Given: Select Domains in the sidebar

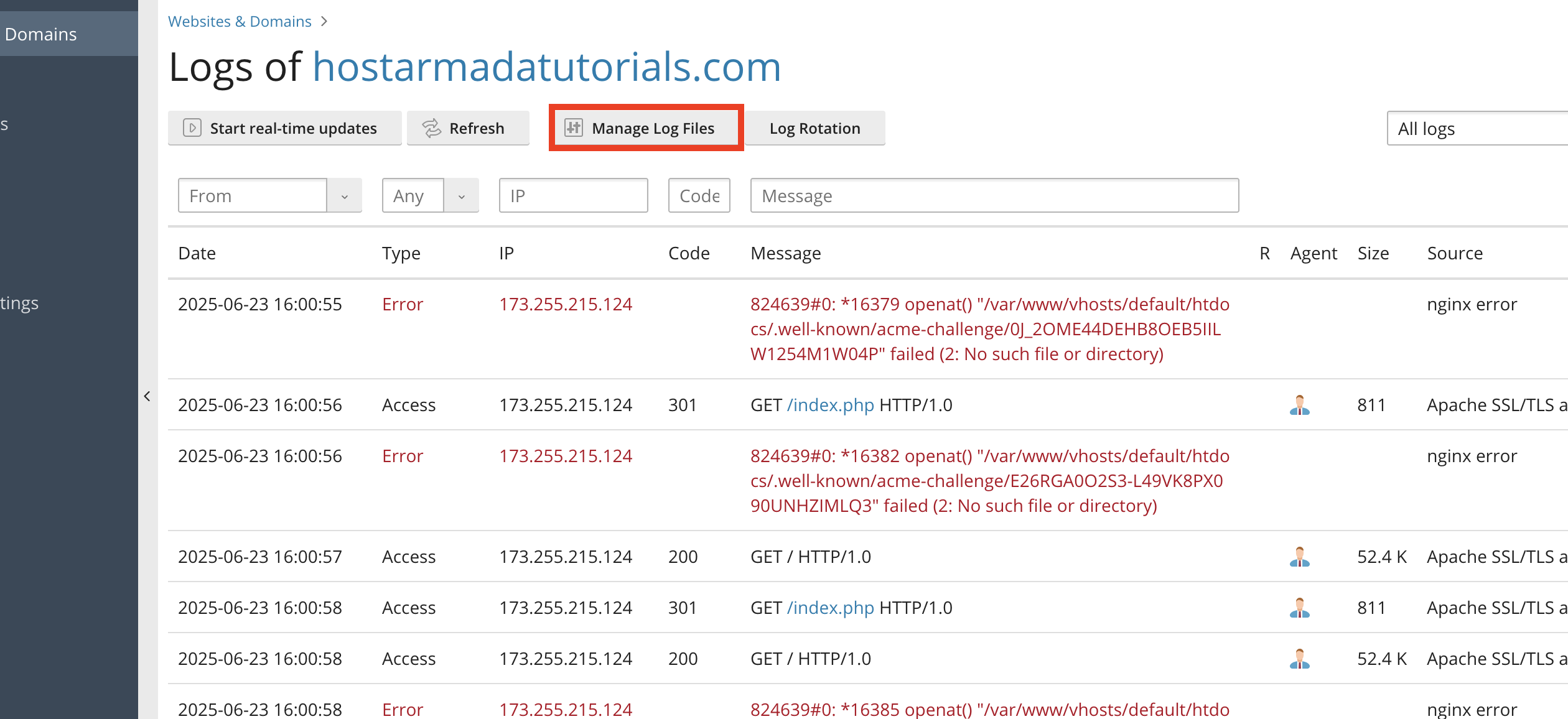Looking at the screenshot, I should (69, 34).
